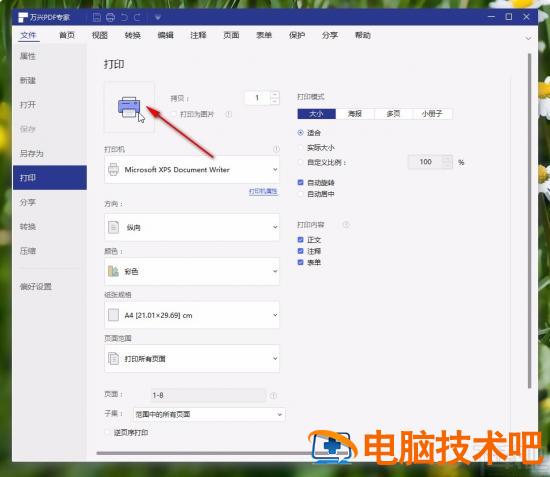The image size is (550, 477).
Task: Click the 万兴PDF专家 app logo
Action: (23, 17)
